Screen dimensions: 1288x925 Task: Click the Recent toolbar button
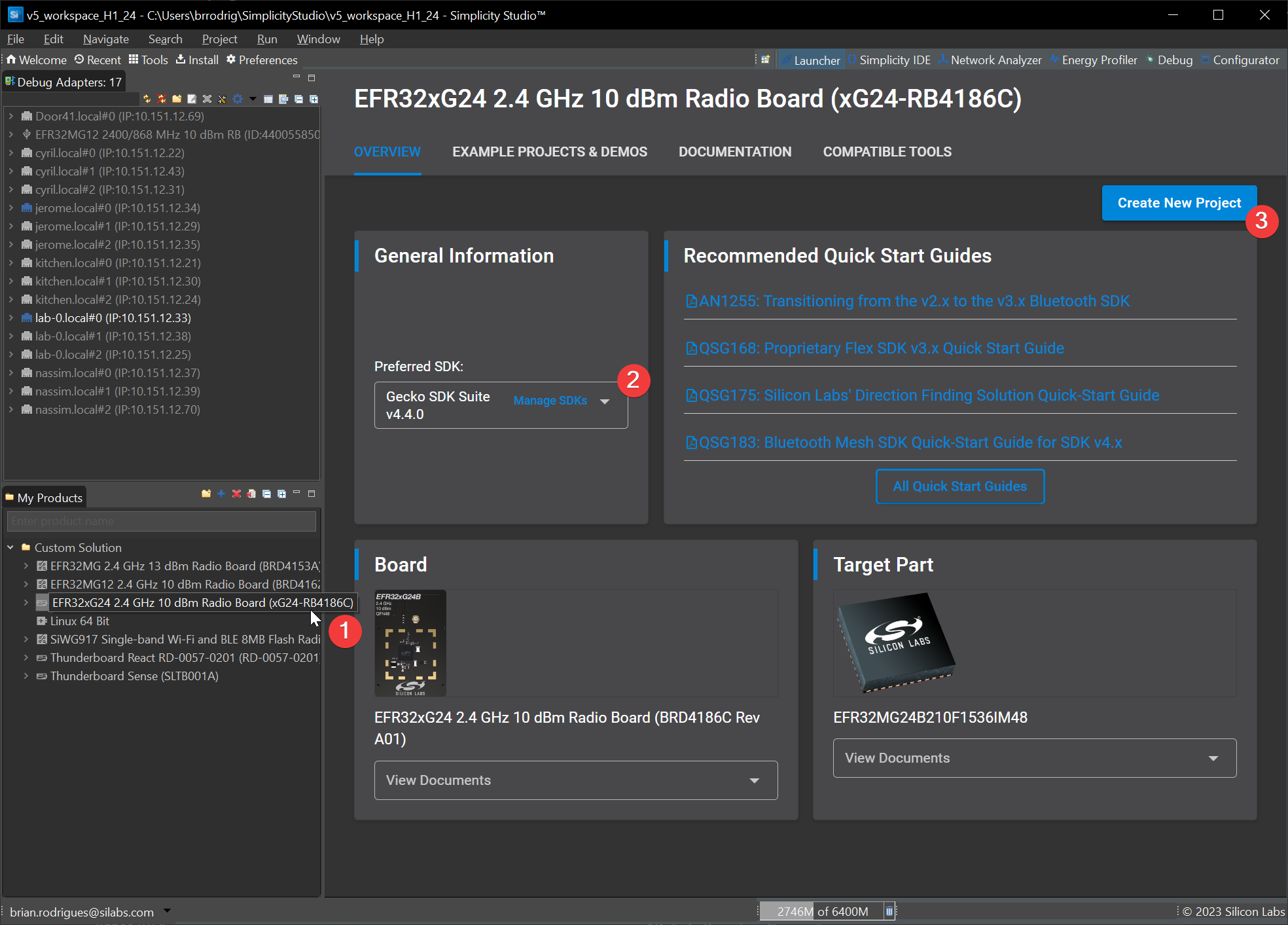tap(98, 60)
